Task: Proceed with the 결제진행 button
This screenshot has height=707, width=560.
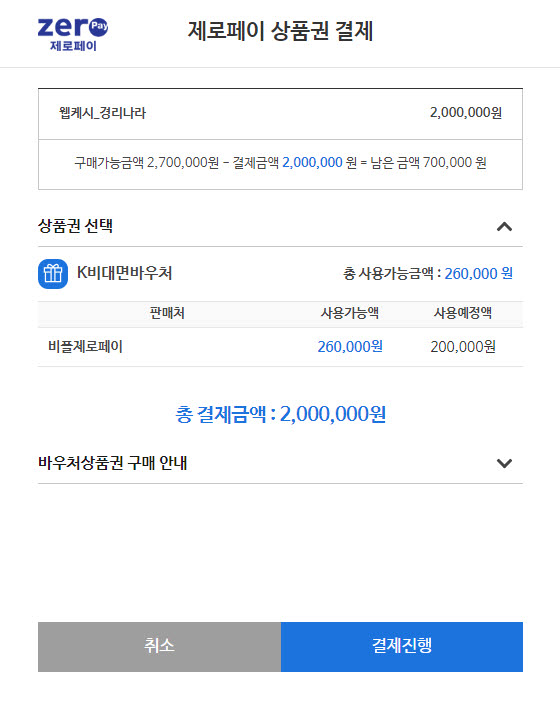Action: 402,647
